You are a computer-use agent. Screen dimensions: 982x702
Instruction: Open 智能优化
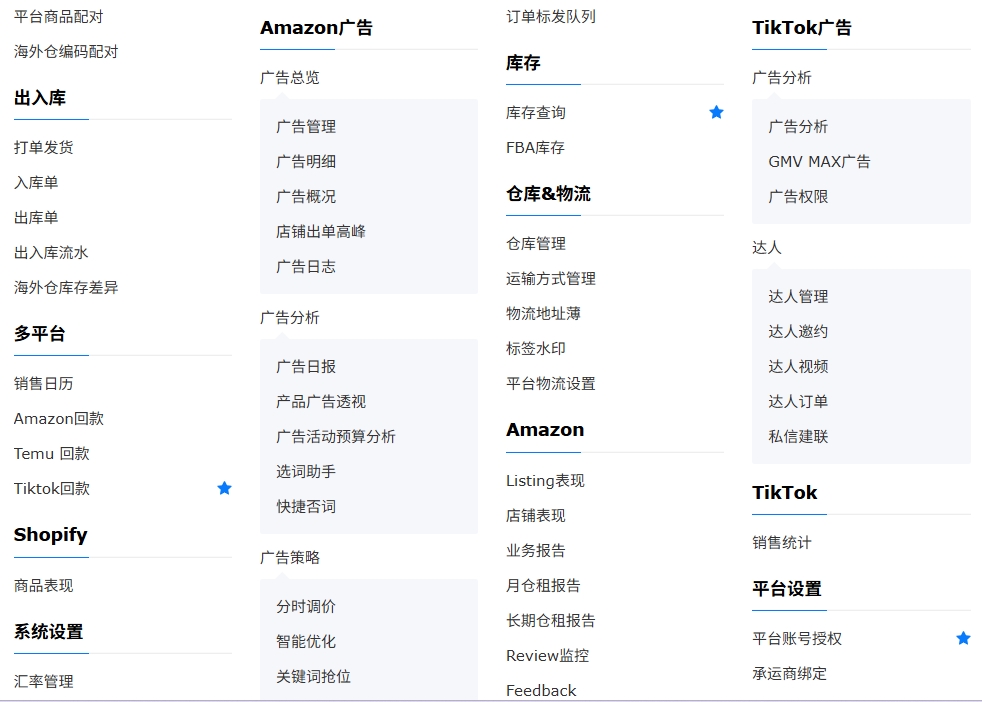(x=306, y=641)
